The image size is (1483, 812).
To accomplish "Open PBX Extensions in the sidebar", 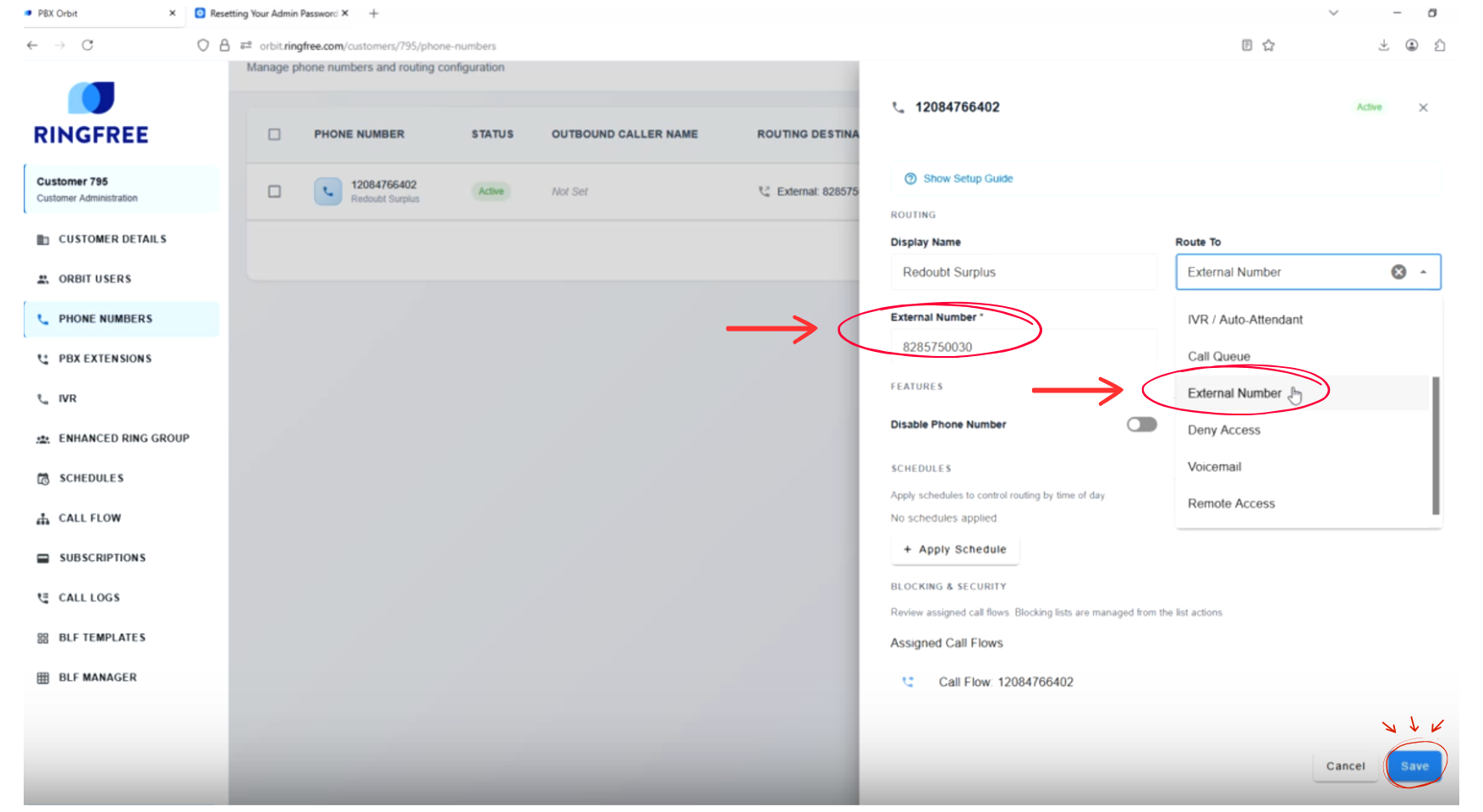I will pyautogui.click(x=105, y=359).
